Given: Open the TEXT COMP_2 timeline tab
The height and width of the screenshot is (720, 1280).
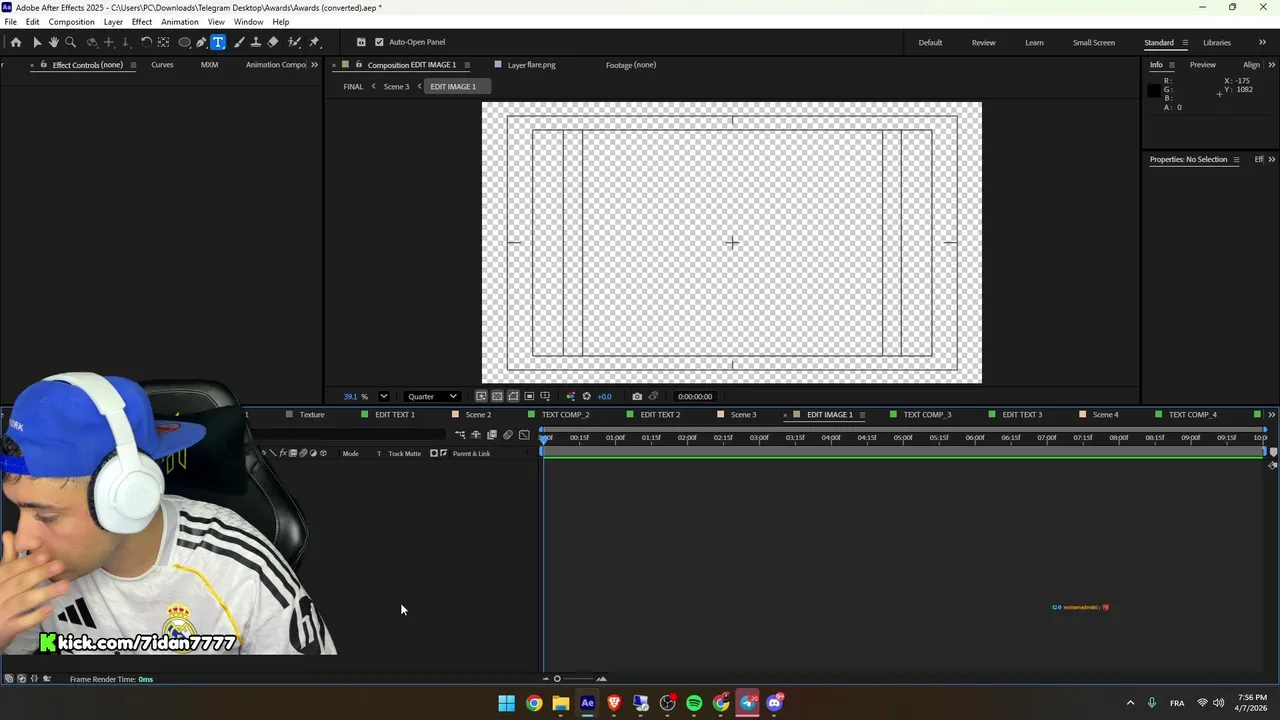Looking at the screenshot, I should pos(565,414).
